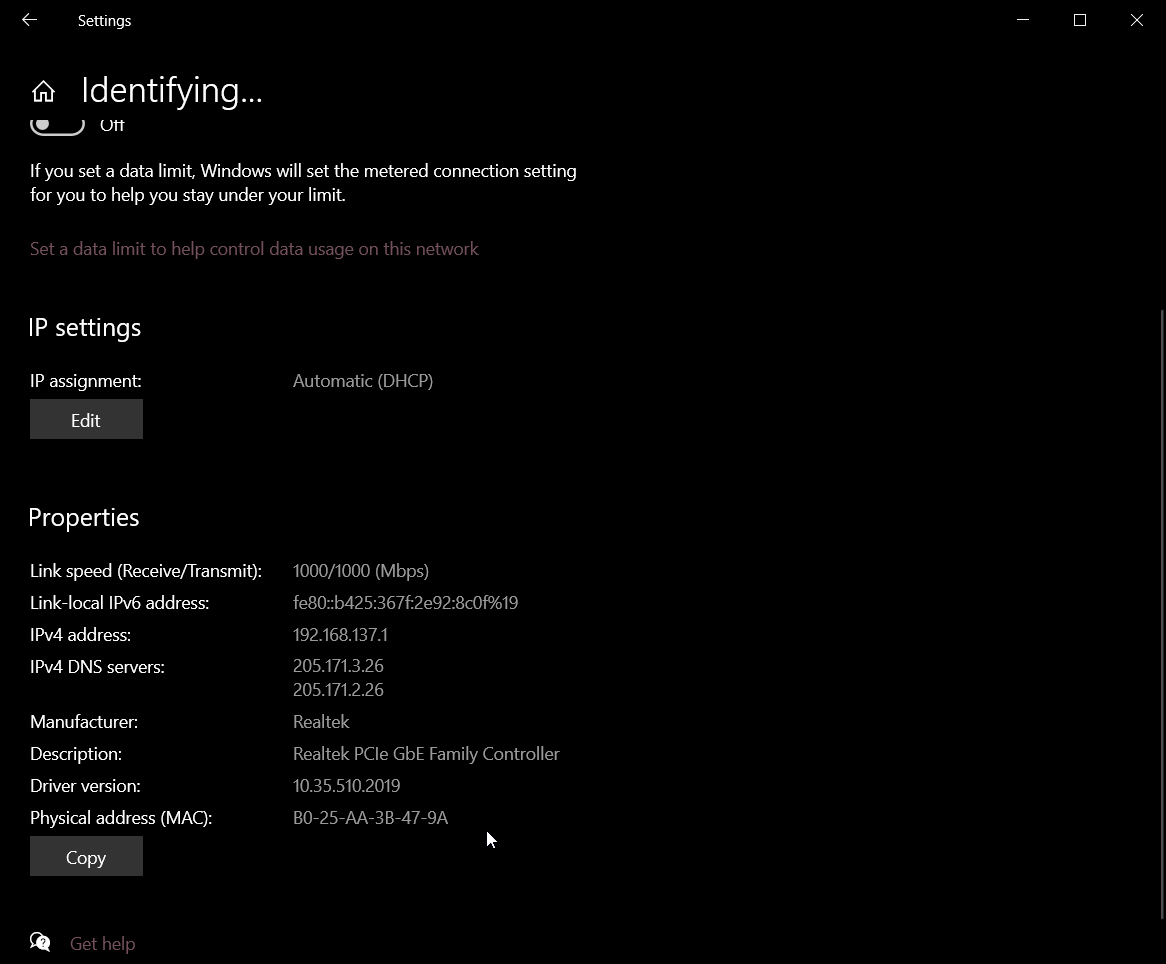1166x964 pixels.
Task: Click the driver version 10.35.510.2019 text
Action: [346, 786]
